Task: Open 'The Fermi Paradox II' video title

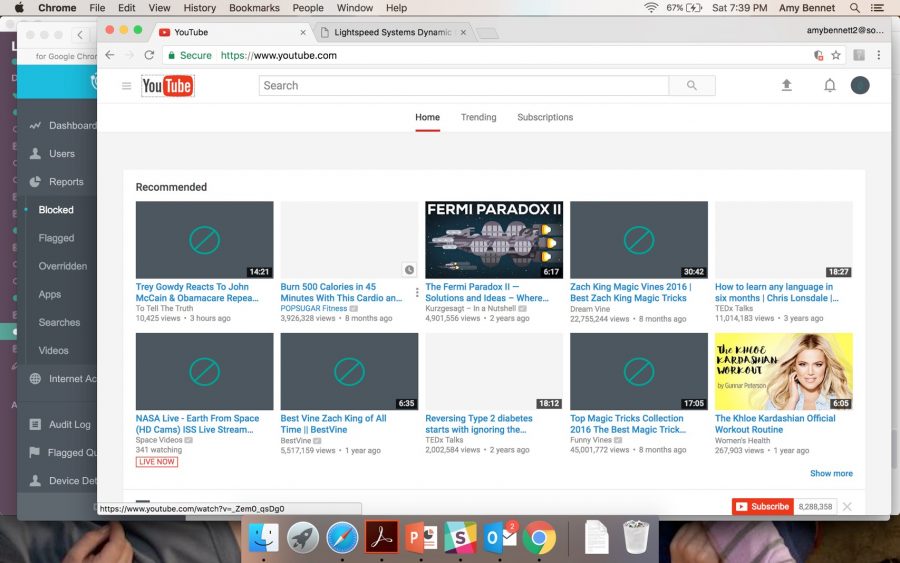Action: (x=487, y=292)
